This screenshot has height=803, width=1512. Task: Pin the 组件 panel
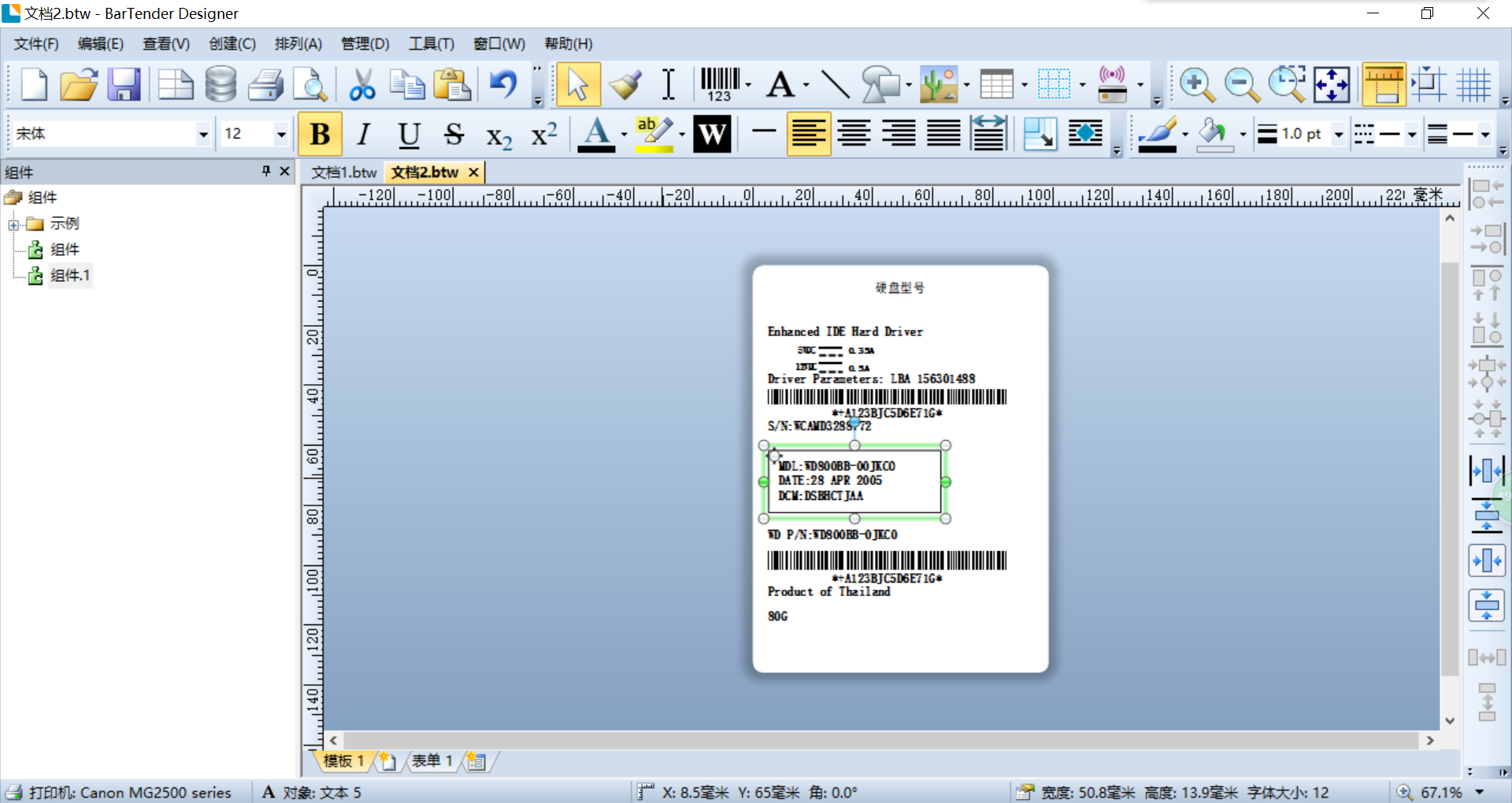(266, 171)
